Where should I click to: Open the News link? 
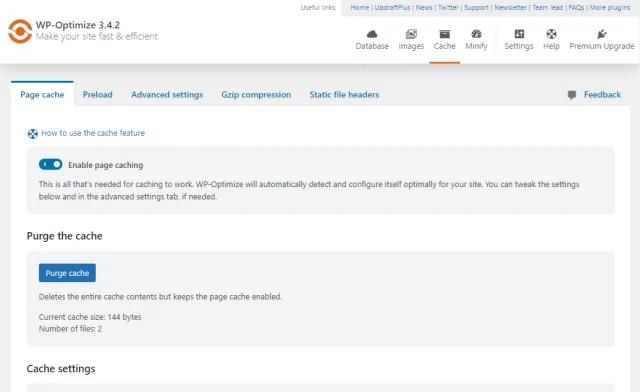(424, 7)
